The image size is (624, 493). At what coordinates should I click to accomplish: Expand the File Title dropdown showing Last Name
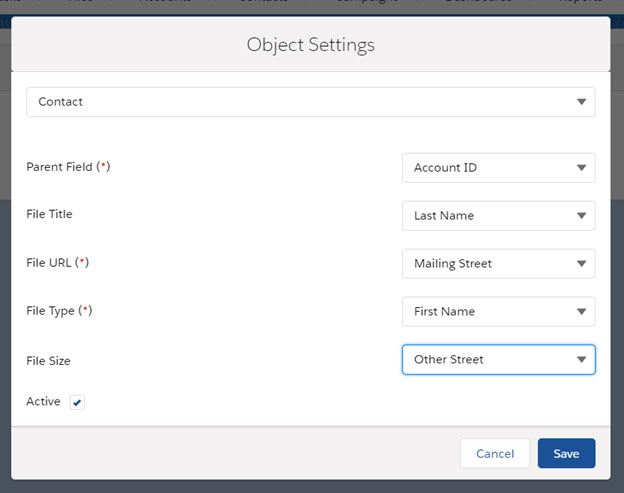tap(490, 216)
